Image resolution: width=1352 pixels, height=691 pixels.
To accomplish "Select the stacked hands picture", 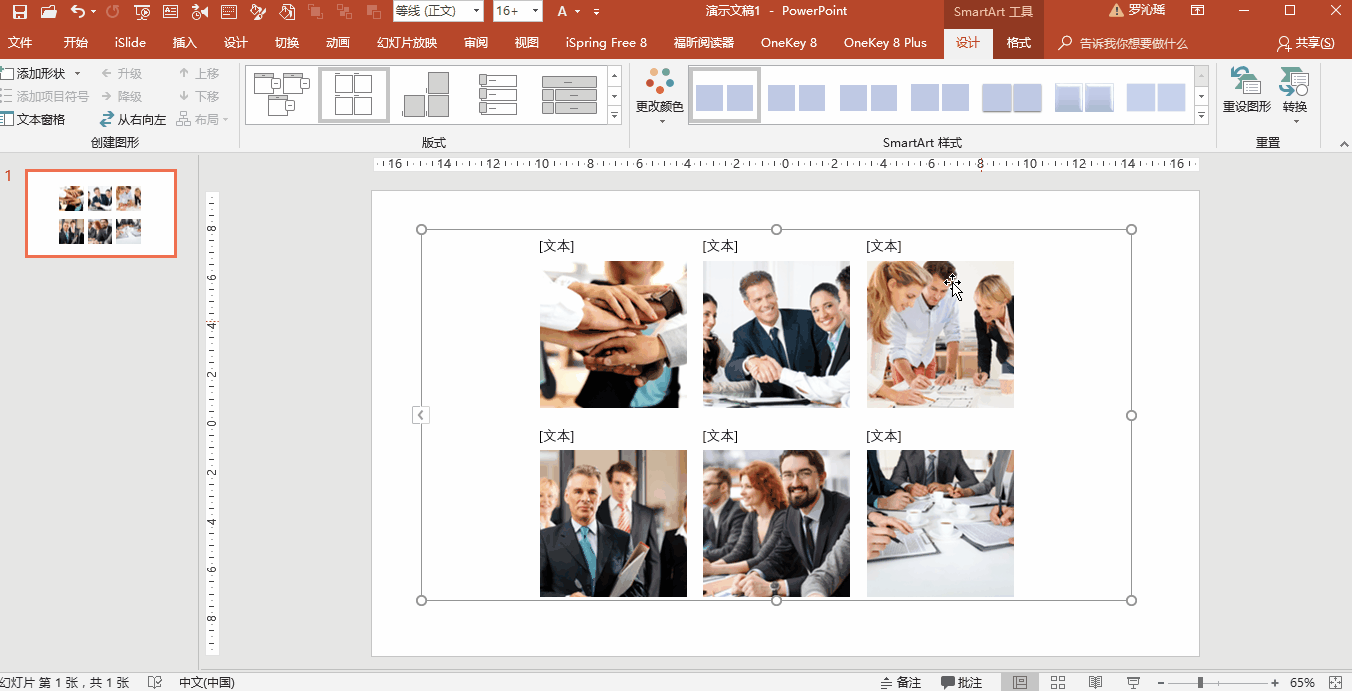I will pos(613,334).
